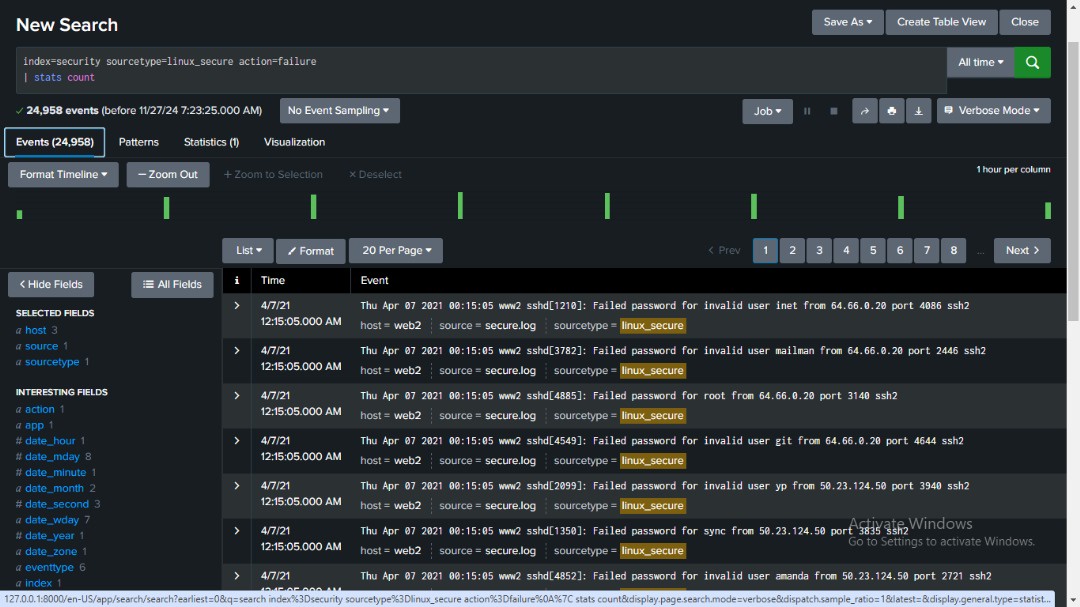Share this search job
Image resolution: width=1080 pixels, height=607 pixels.
864,111
